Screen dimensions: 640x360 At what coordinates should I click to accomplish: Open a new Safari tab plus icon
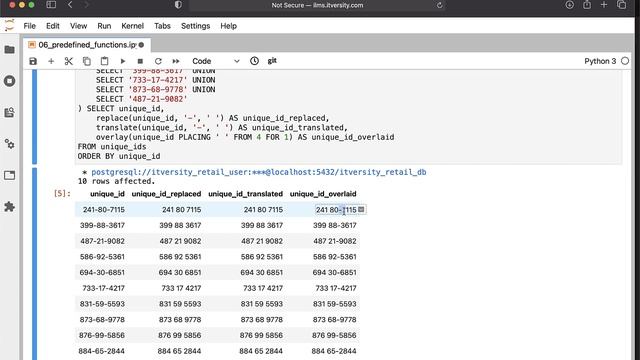pos(604,5)
